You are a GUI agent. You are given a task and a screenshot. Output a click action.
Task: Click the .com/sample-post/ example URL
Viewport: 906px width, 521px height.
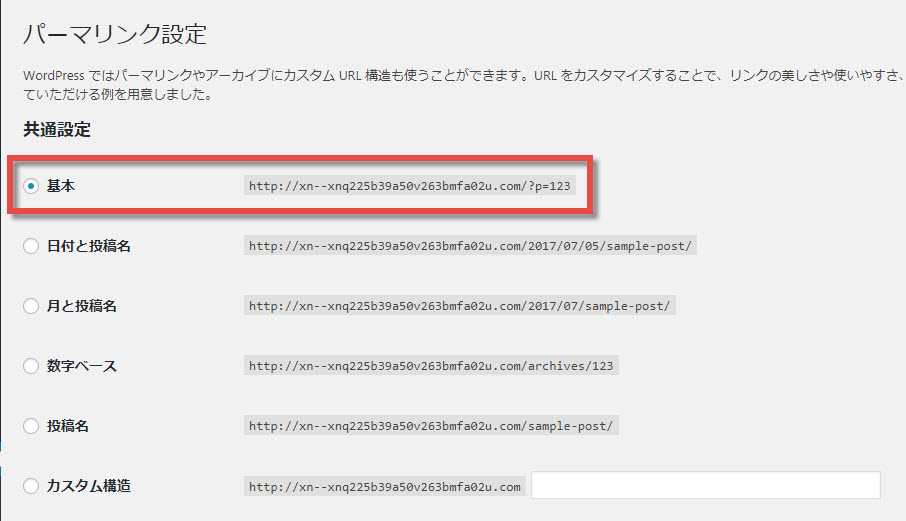tap(431, 426)
